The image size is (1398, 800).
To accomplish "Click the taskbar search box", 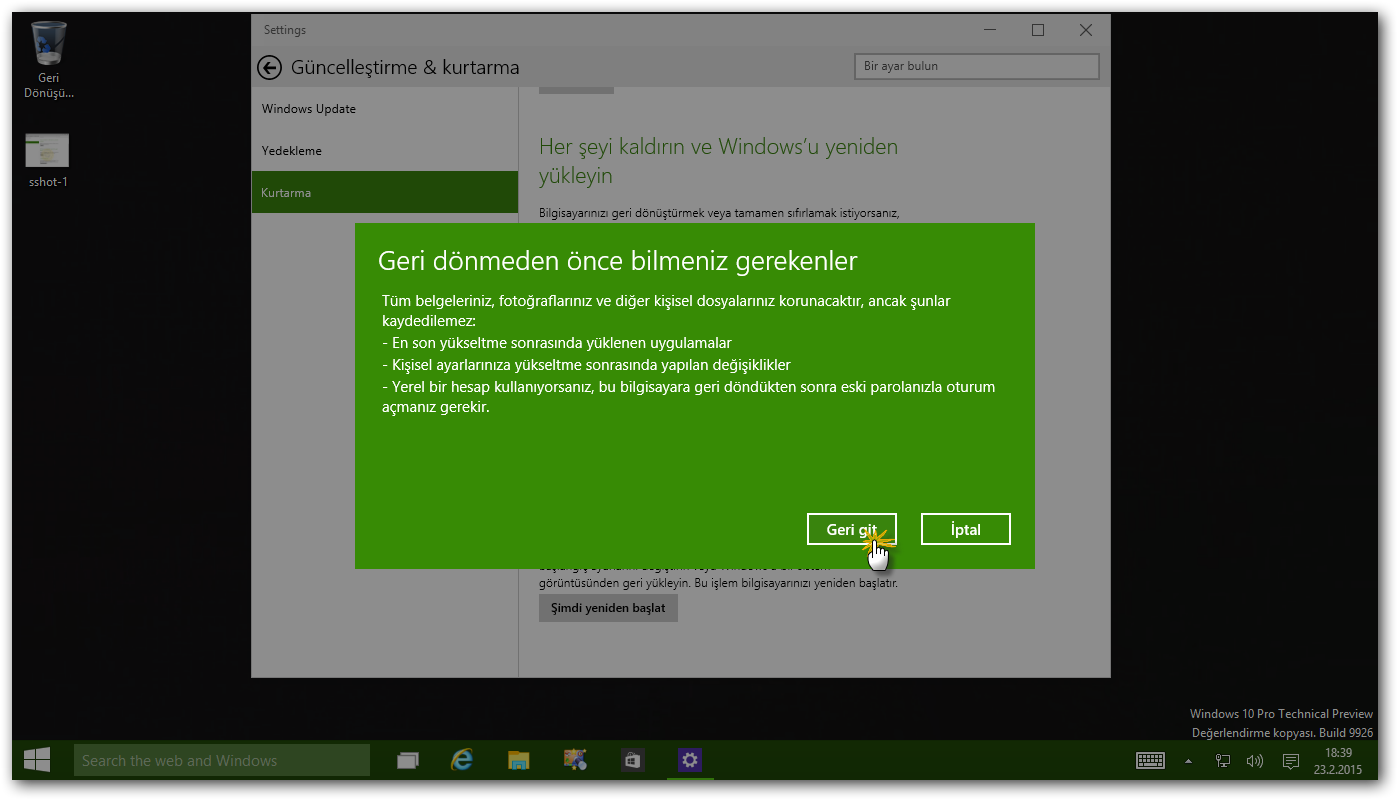I will coord(222,761).
